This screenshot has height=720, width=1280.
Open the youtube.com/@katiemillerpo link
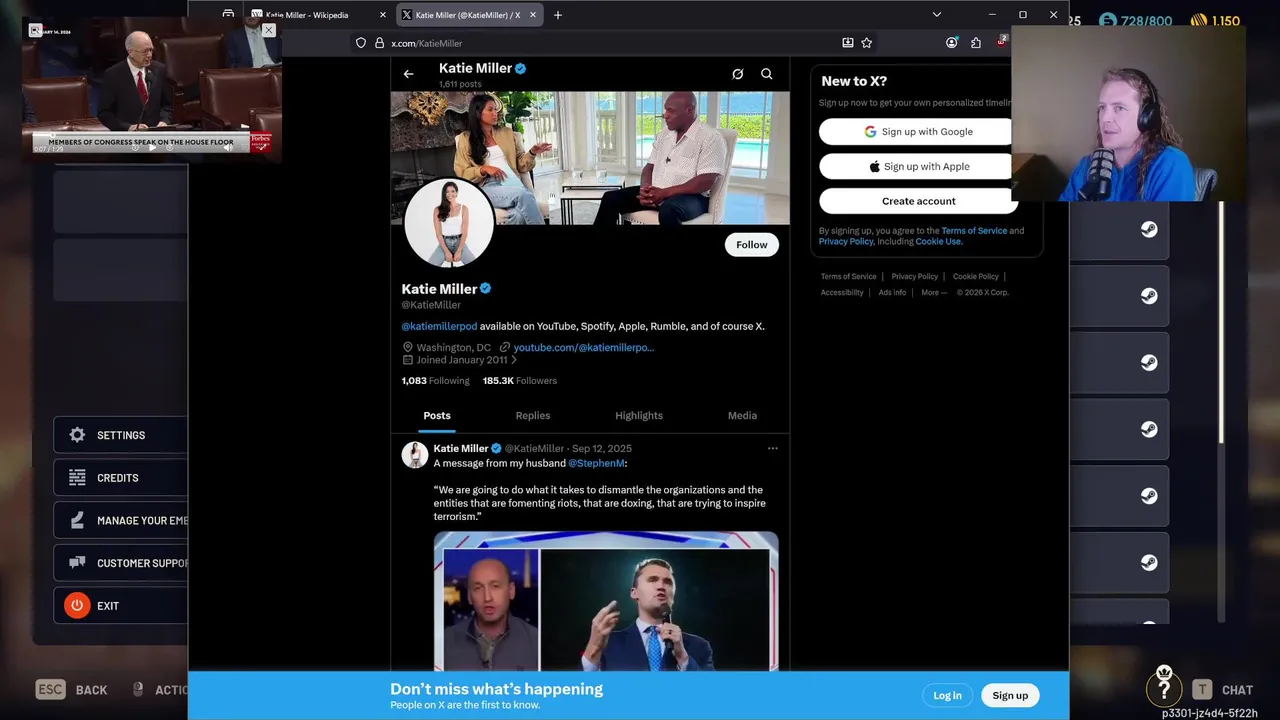(583, 347)
